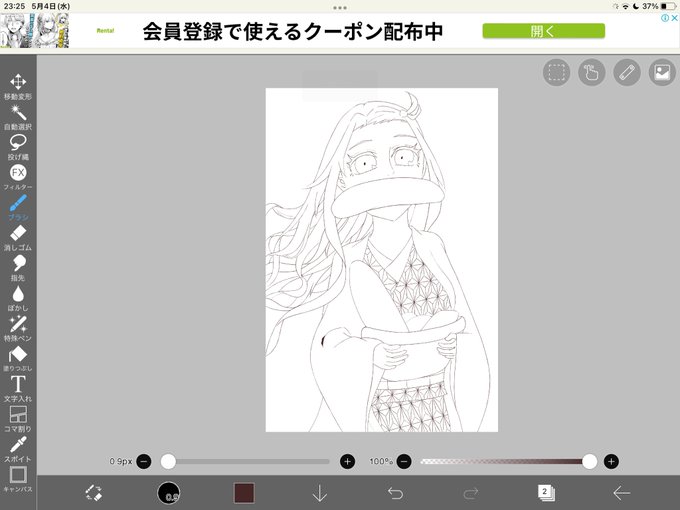Viewport: 680px width, 510px height.
Task: Increase brush thickness with plus button
Action: pos(347,461)
